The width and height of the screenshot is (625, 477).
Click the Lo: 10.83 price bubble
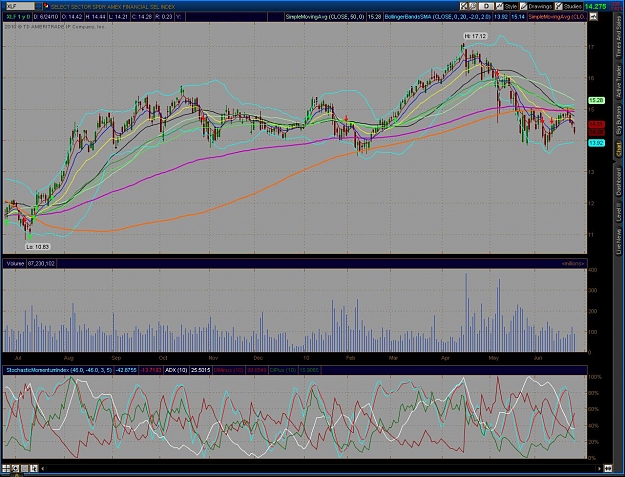38,247
